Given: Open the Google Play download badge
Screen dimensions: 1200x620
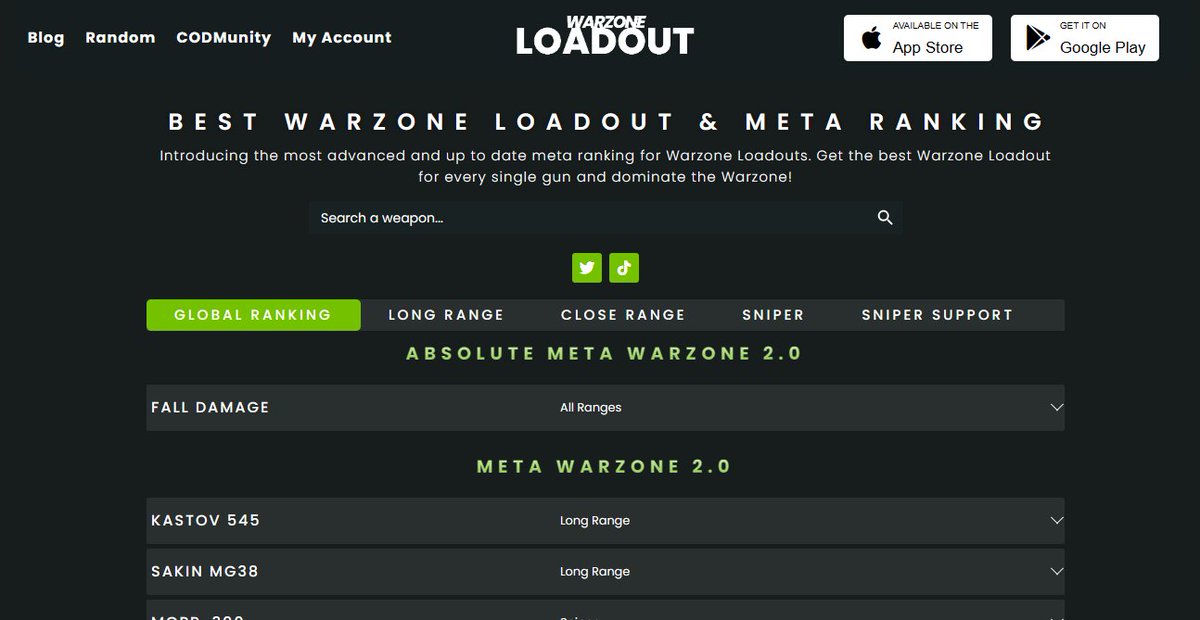Looking at the screenshot, I should pyautogui.click(x=1085, y=38).
